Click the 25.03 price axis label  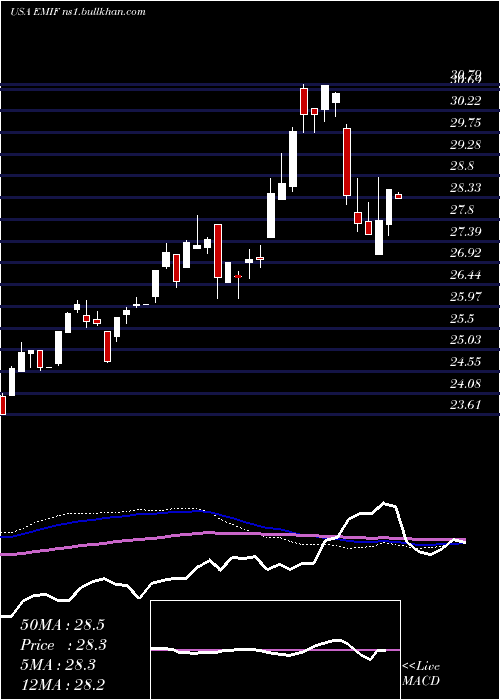(x=466, y=340)
